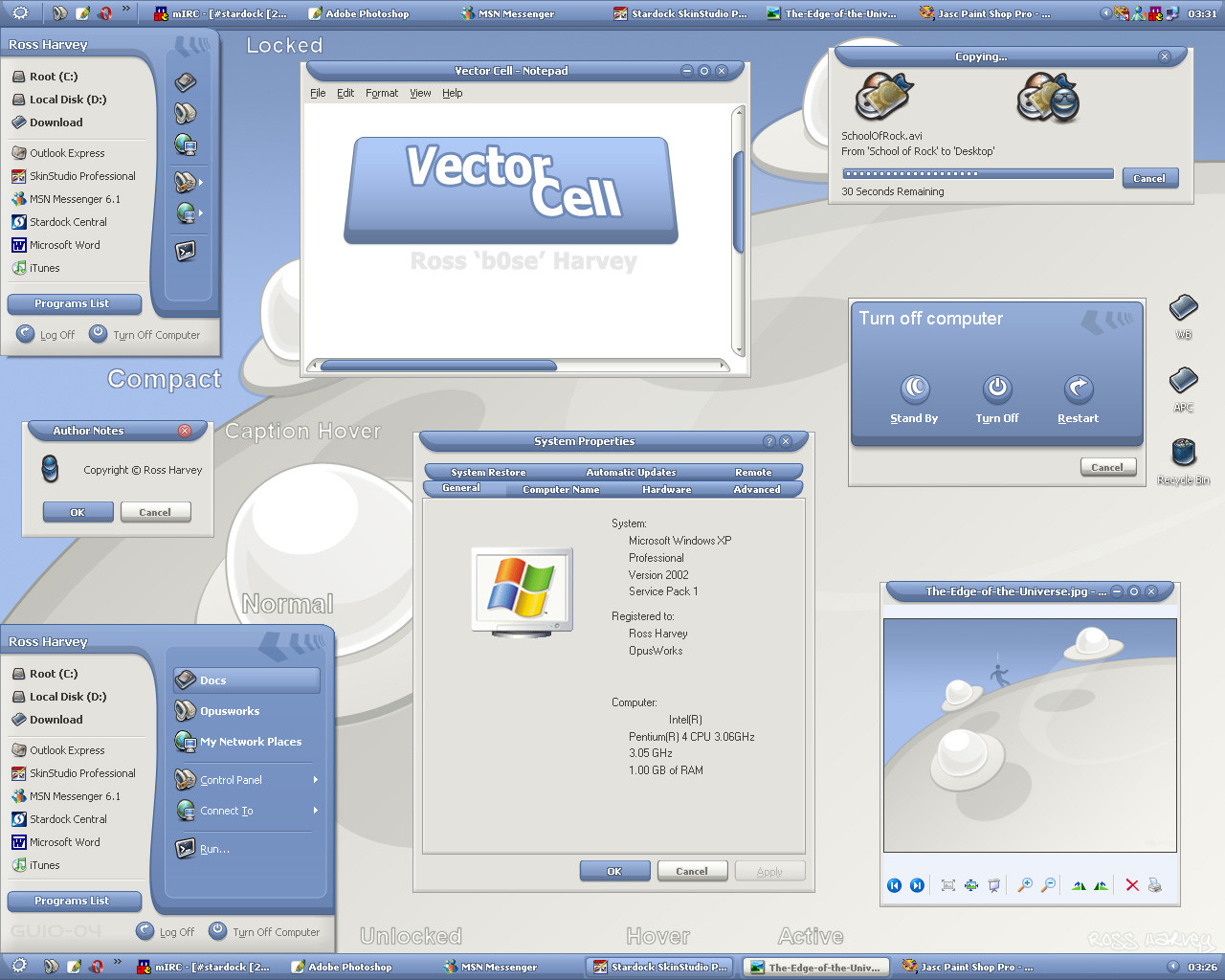Select the actual size icon in picture viewer
The width and height of the screenshot is (1225, 980).
point(971,885)
